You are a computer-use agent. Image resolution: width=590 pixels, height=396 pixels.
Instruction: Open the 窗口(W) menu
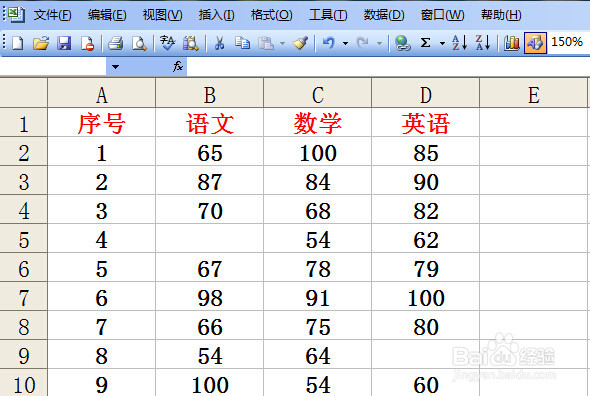coord(442,15)
